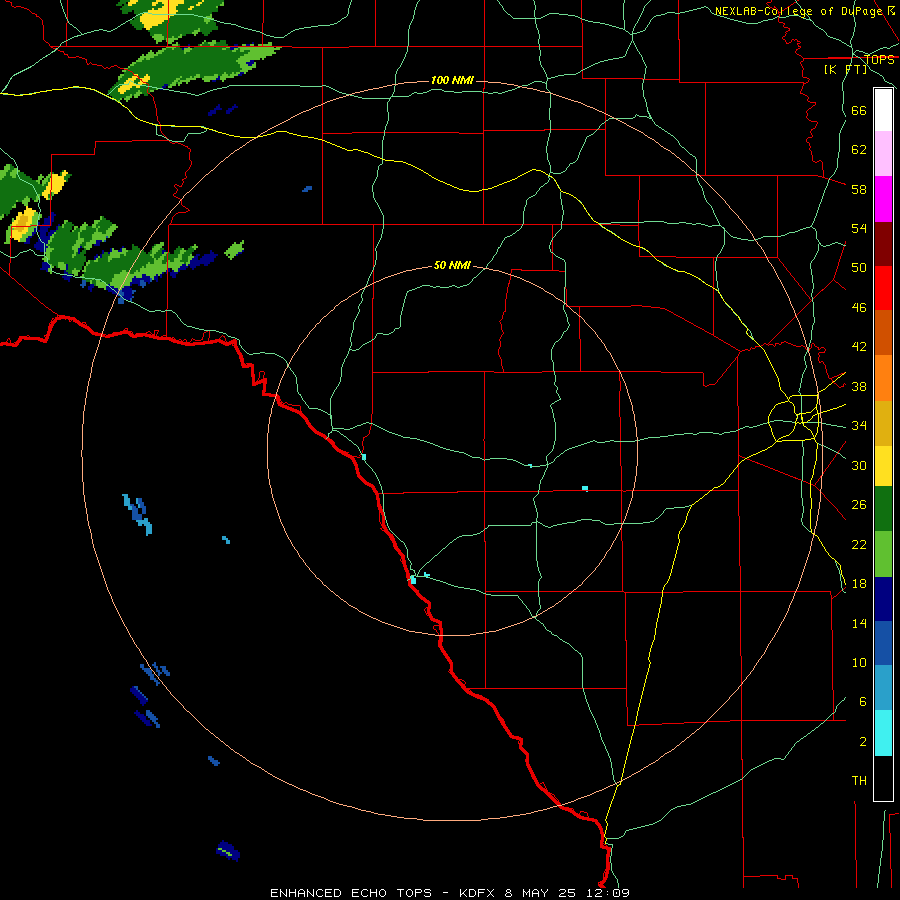
Task: Click the 'KDFX' station identifier in caption
Action: [476, 893]
